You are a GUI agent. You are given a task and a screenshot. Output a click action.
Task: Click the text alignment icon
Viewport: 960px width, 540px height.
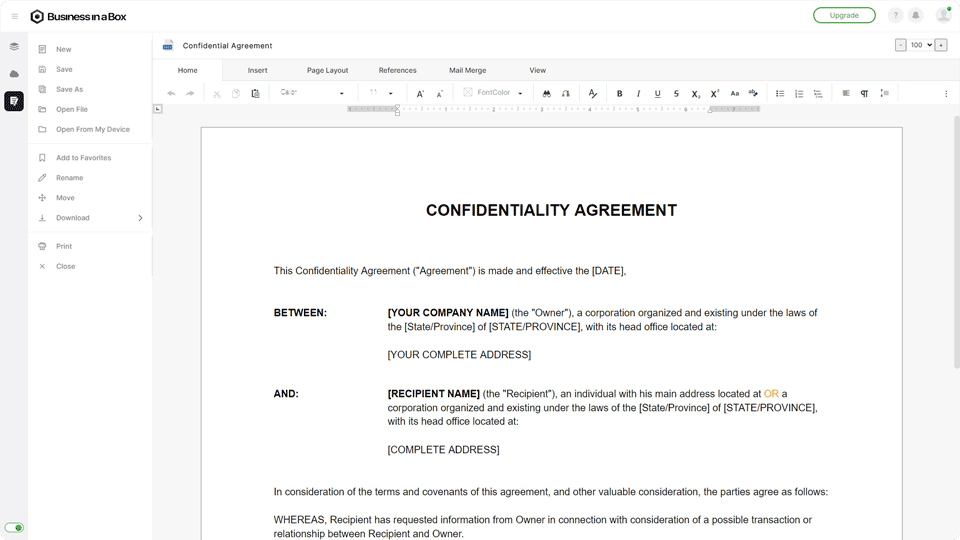pyautogui.click(x=846, y=93)
